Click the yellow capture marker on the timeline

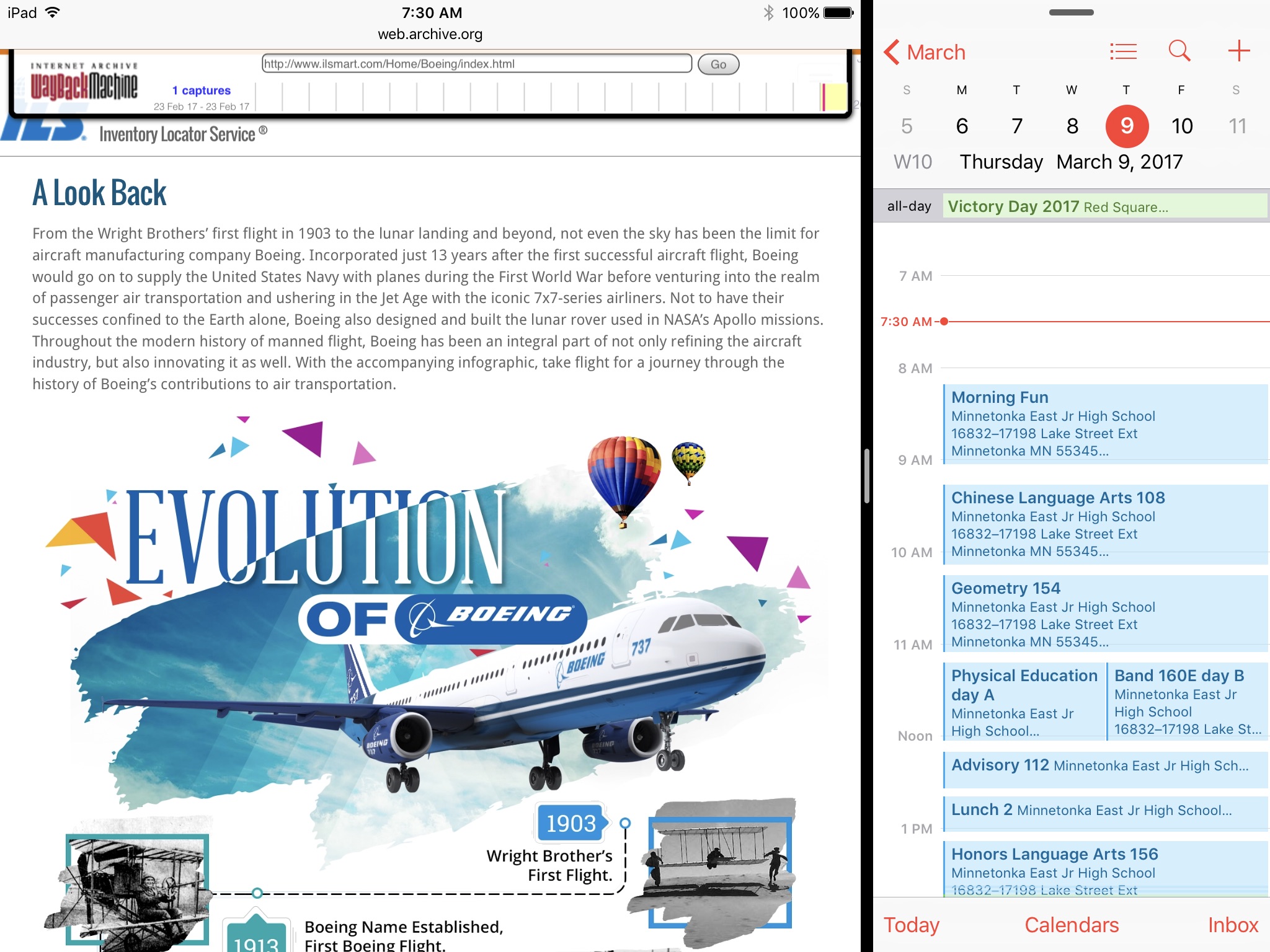point(835,97)
